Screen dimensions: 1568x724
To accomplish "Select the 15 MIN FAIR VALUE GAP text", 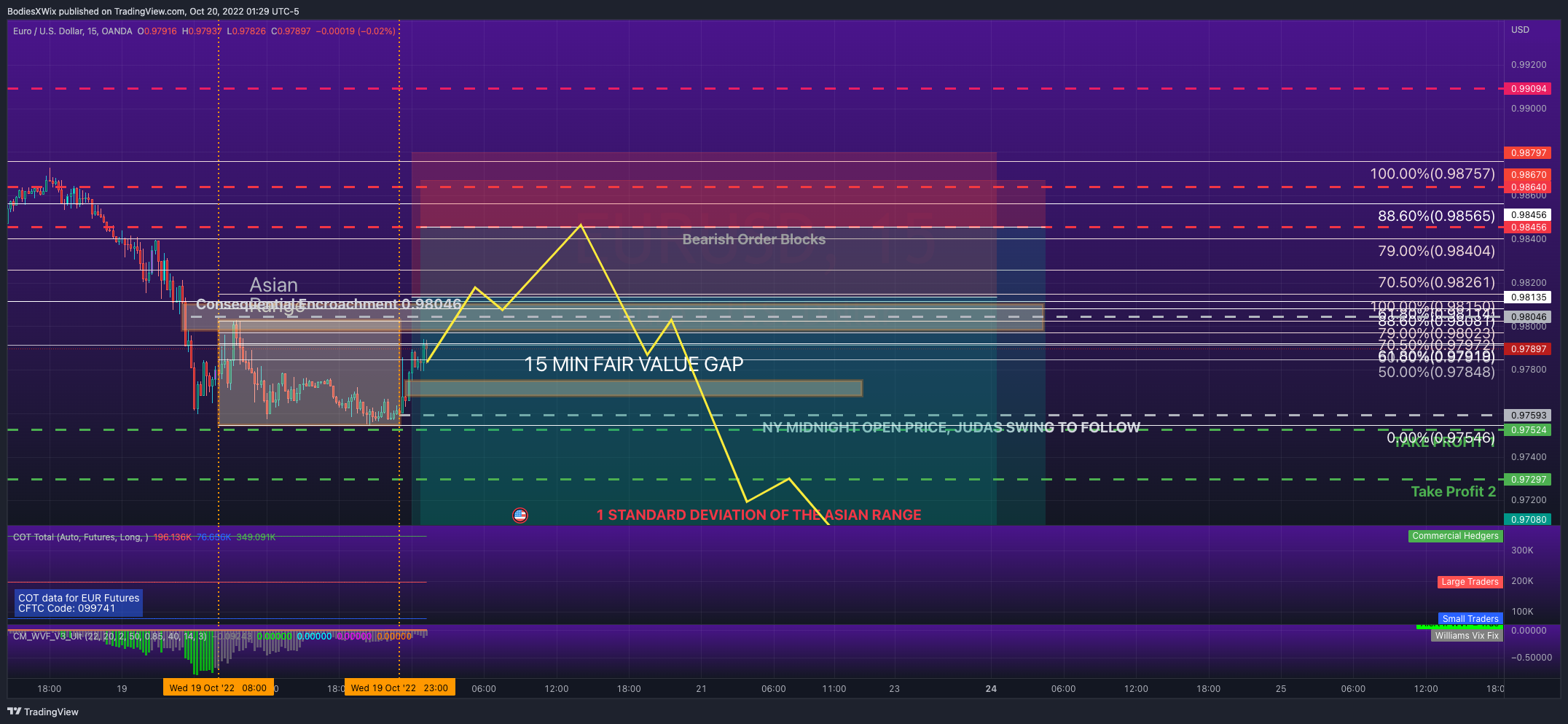I will [634, 365].
